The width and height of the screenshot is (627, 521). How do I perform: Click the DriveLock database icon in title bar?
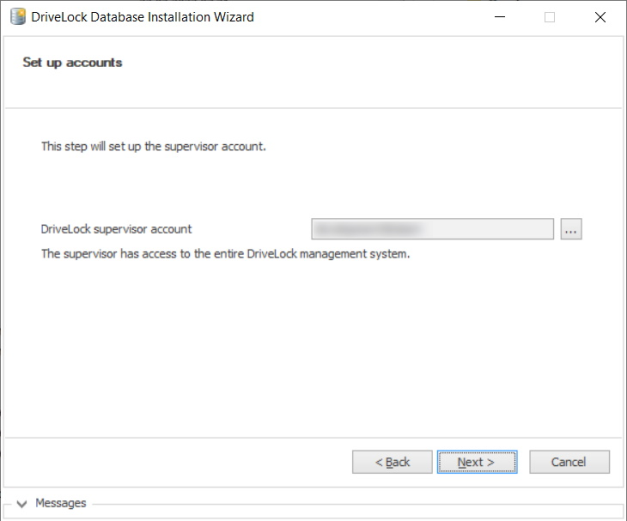(x=17, y=17)
